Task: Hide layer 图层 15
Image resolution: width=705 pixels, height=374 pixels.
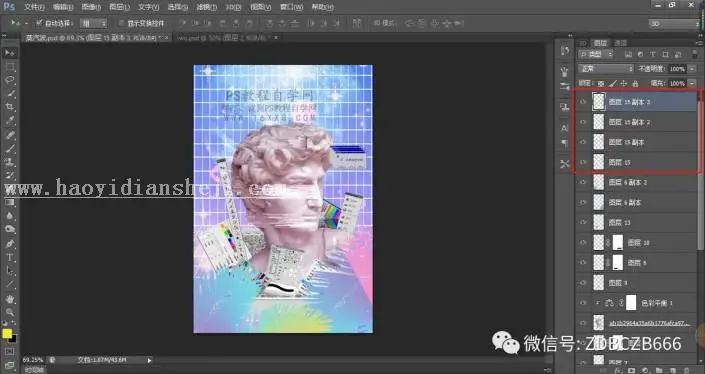Action: (583, 162)
